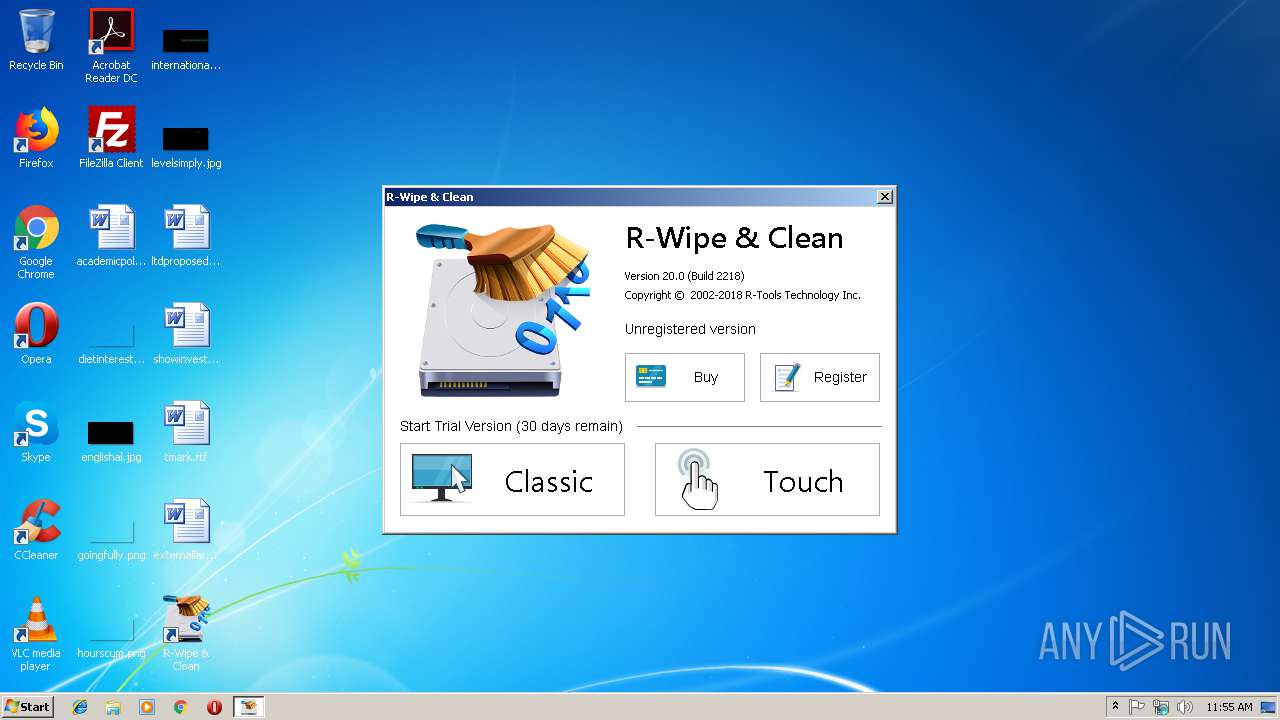Open the 11:55 AM clock
This screenshot has height=720, width=1280.
coord(1229,707)
